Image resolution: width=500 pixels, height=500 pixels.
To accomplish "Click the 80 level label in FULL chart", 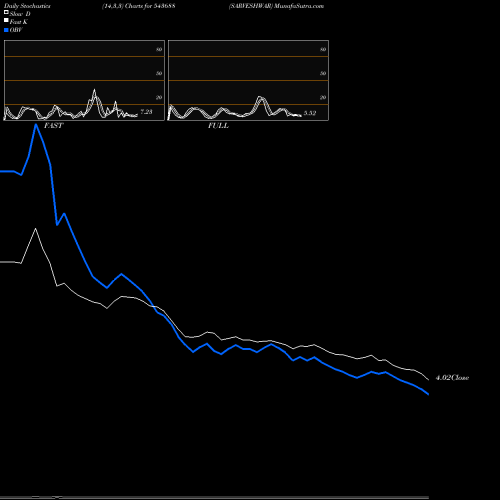I will pos(323,49).
